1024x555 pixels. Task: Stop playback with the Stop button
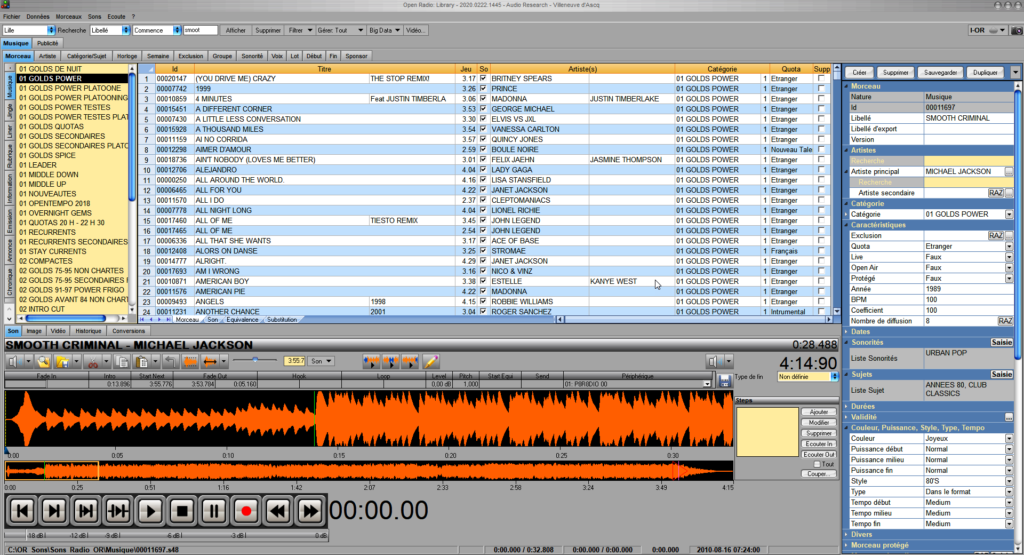182,511
